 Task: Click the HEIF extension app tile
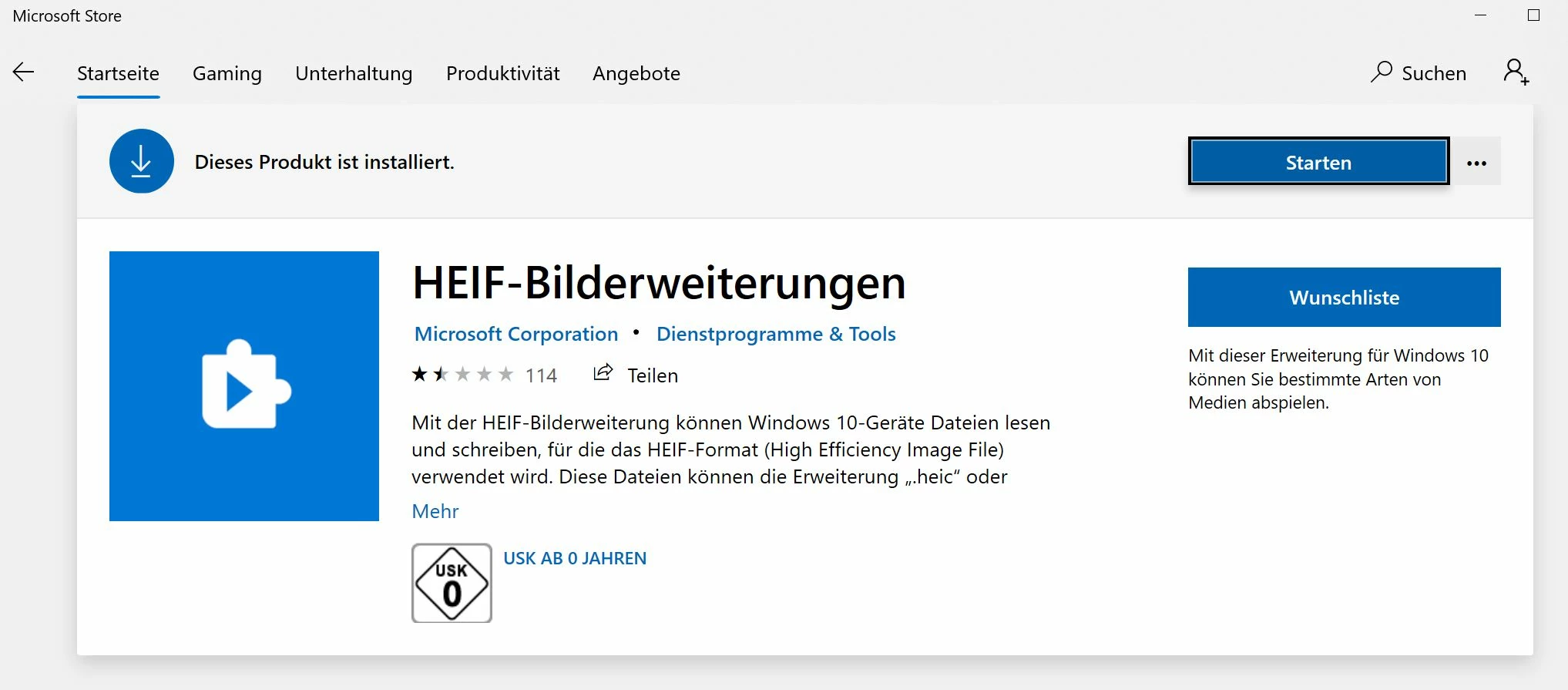click(244, 386)
